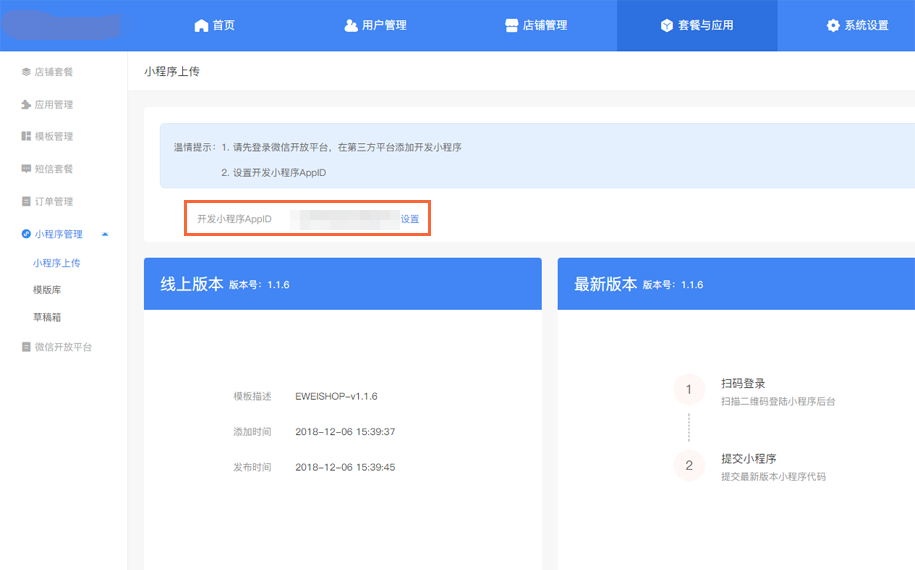Image resolution: width=915 pixels, height=570 pixels.
Task: Switch to the 用户管理 top tab
Action: (375, 25)
